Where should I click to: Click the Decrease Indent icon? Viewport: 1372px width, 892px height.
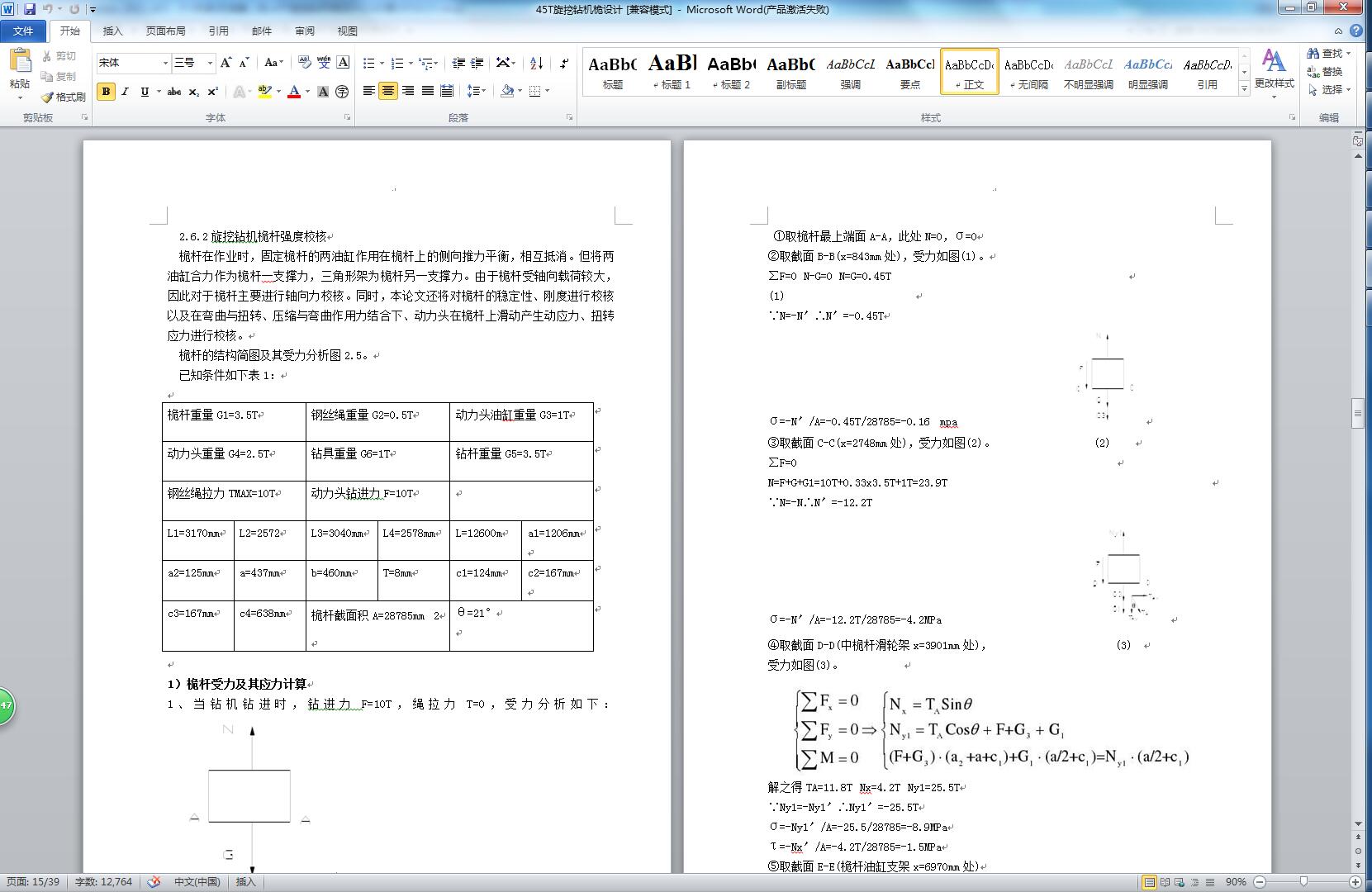tap(458, 63)
